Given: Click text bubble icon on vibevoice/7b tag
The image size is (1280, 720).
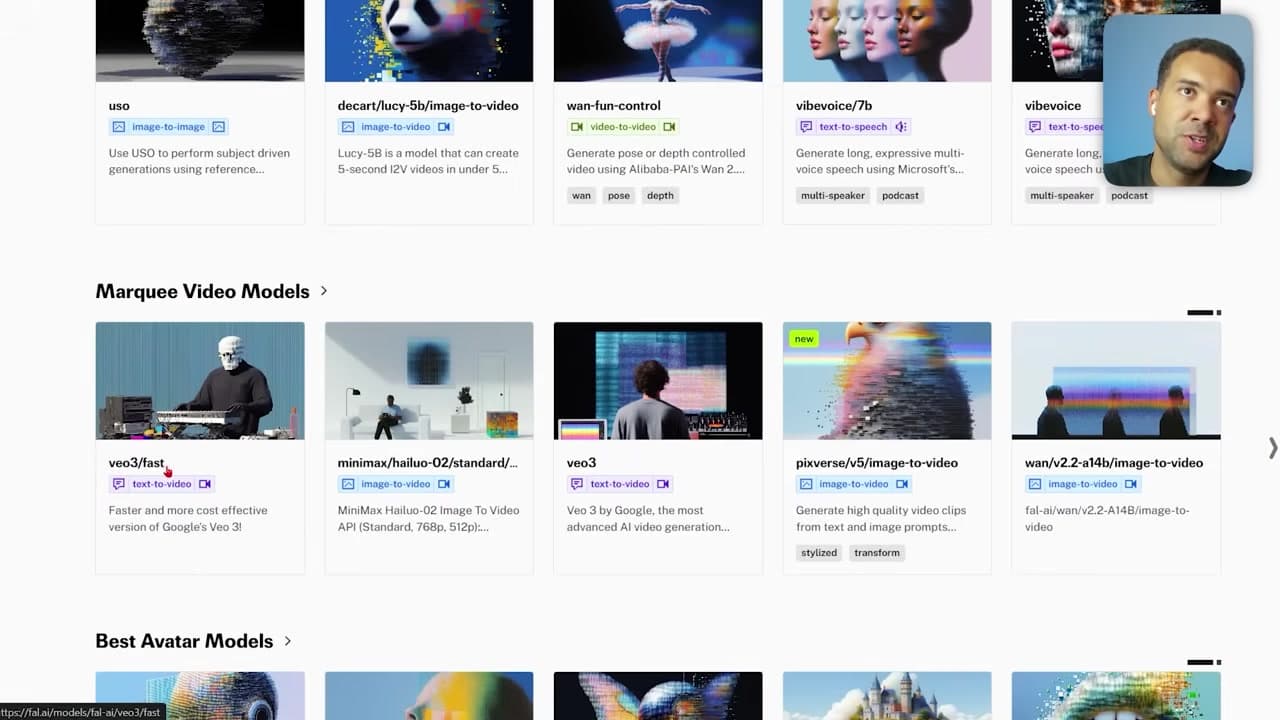Looking at the screenshot, I should point(806,127).
